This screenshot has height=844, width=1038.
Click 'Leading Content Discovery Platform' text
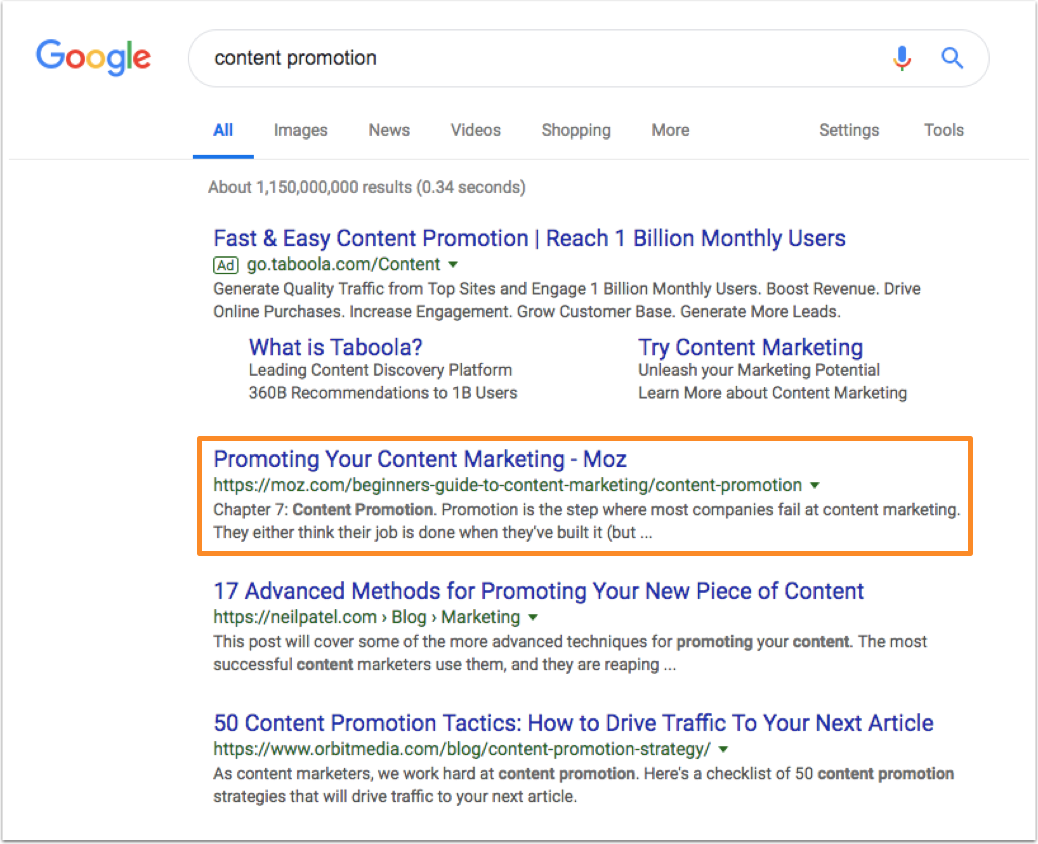[x=381, y=370]
